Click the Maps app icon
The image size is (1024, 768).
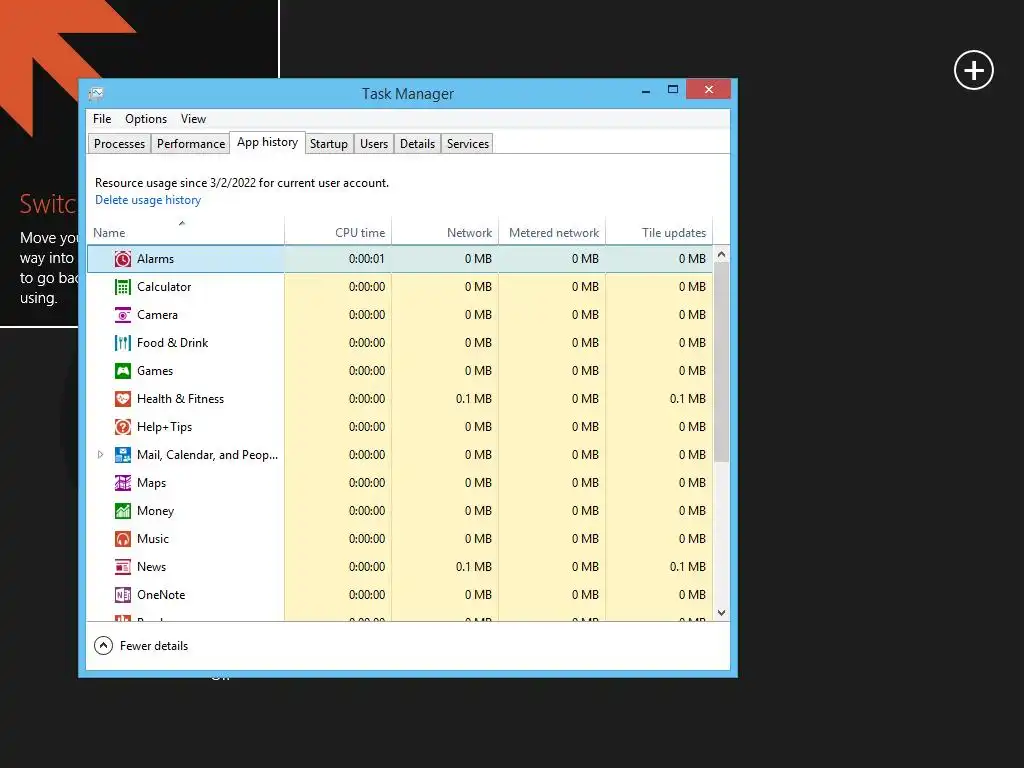pyautogui.click(x=123, y=483)
